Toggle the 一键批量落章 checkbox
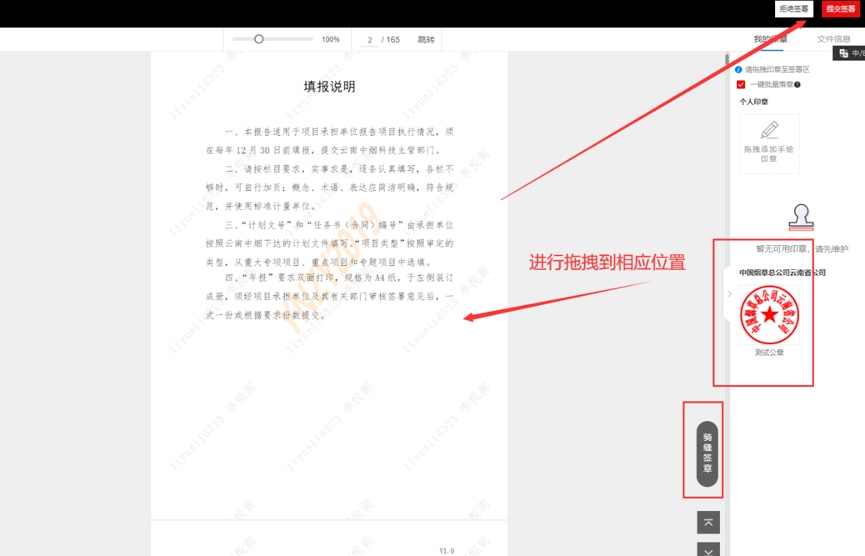 tap(740, 85)
